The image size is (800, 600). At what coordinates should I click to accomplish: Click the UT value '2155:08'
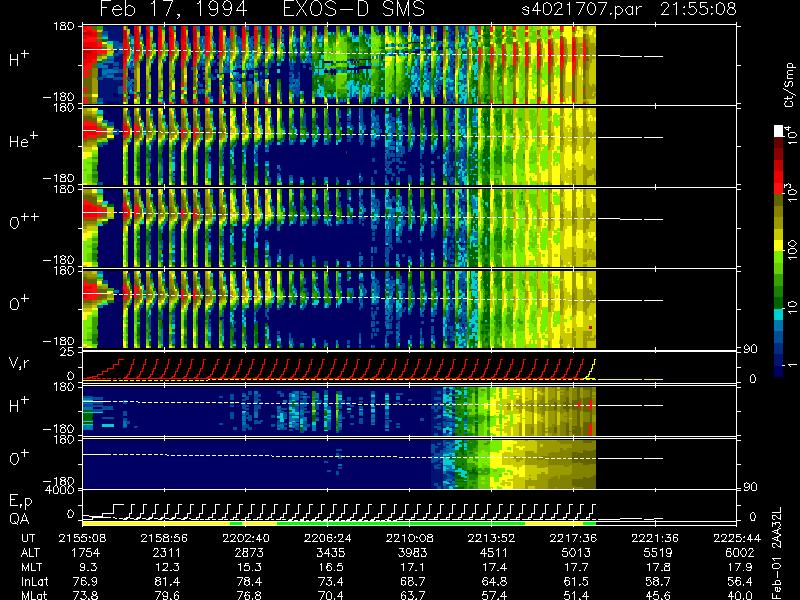[82, 538]
